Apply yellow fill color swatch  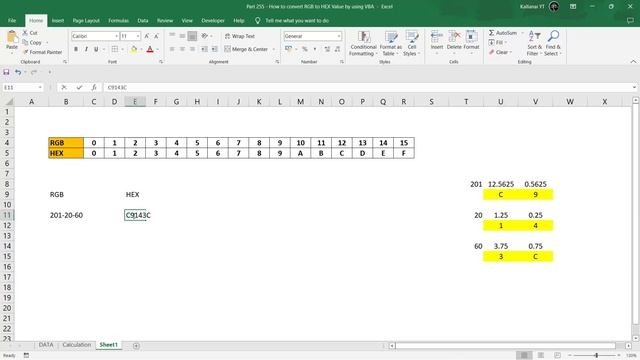[x=134, y=49]
